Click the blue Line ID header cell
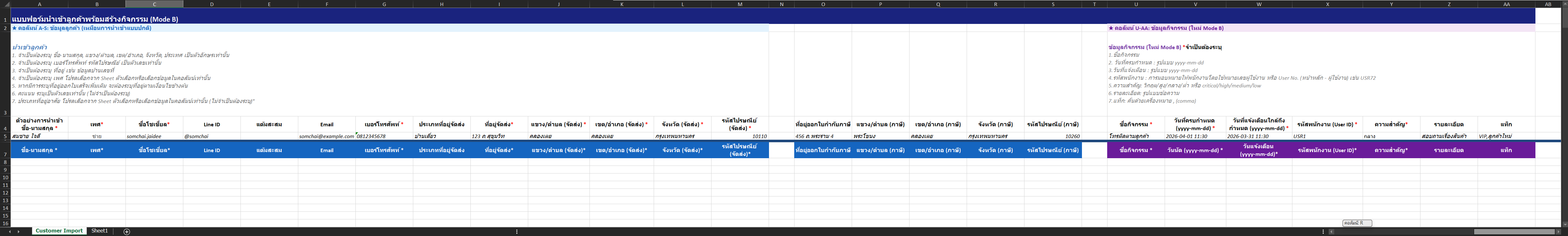The height and width of the screenshot is (236, 1568). click(x=211, y=150)
